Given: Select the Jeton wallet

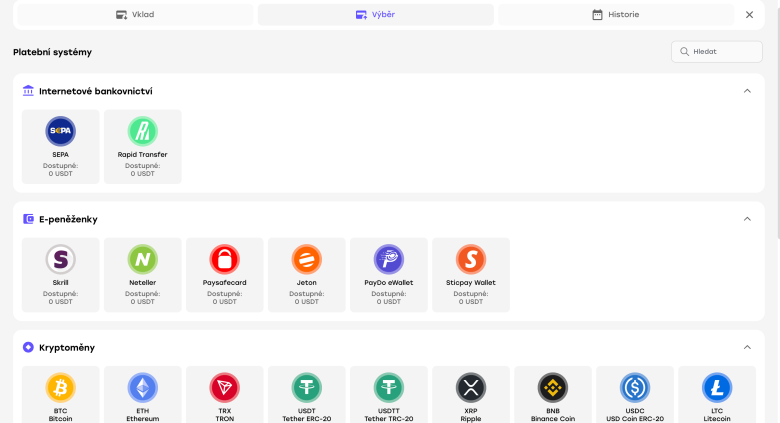Looking at the screenshot, I should pyautogui.click(x=307, y=274).
